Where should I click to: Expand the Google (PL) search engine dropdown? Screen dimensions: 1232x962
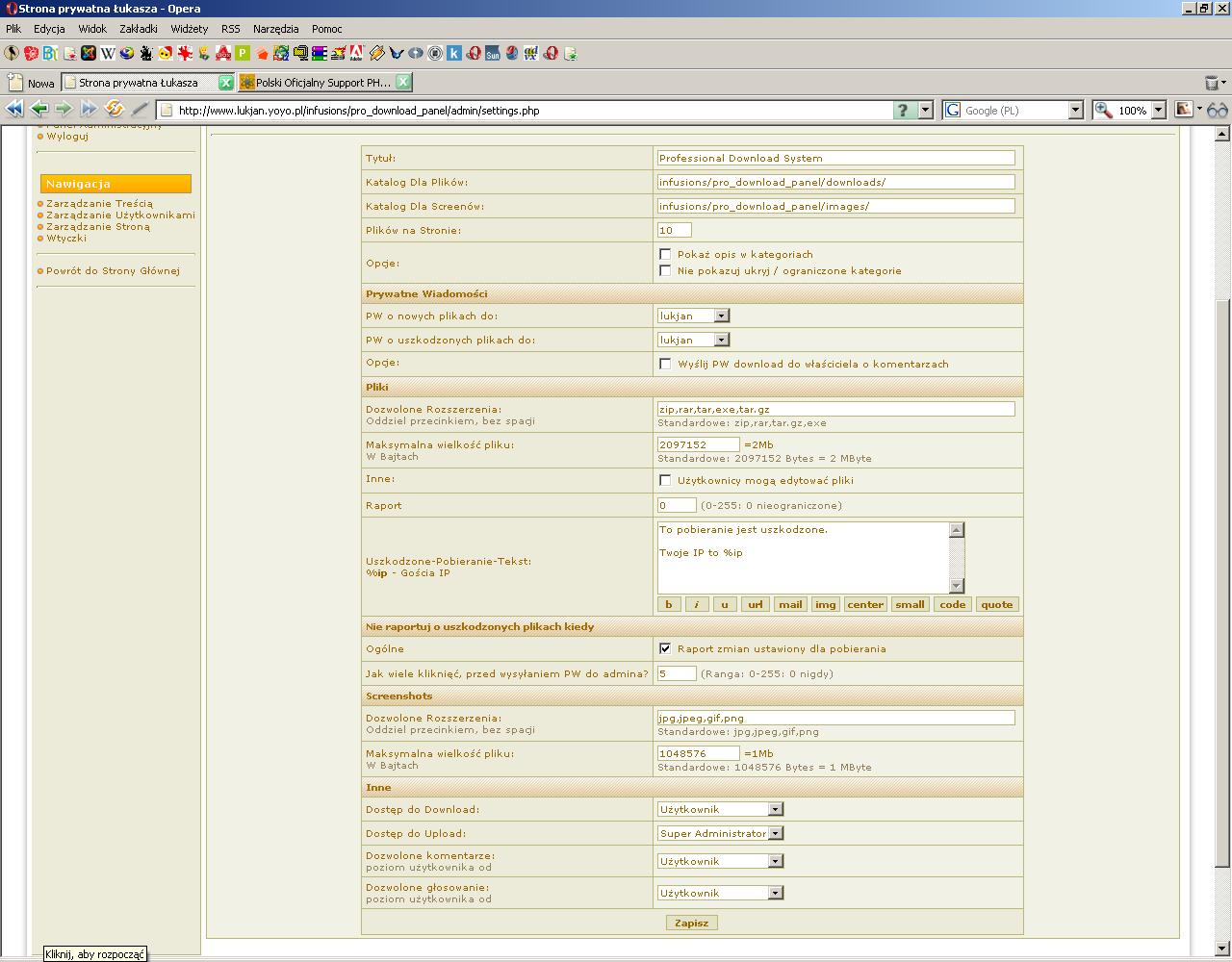click(1076, 110)
